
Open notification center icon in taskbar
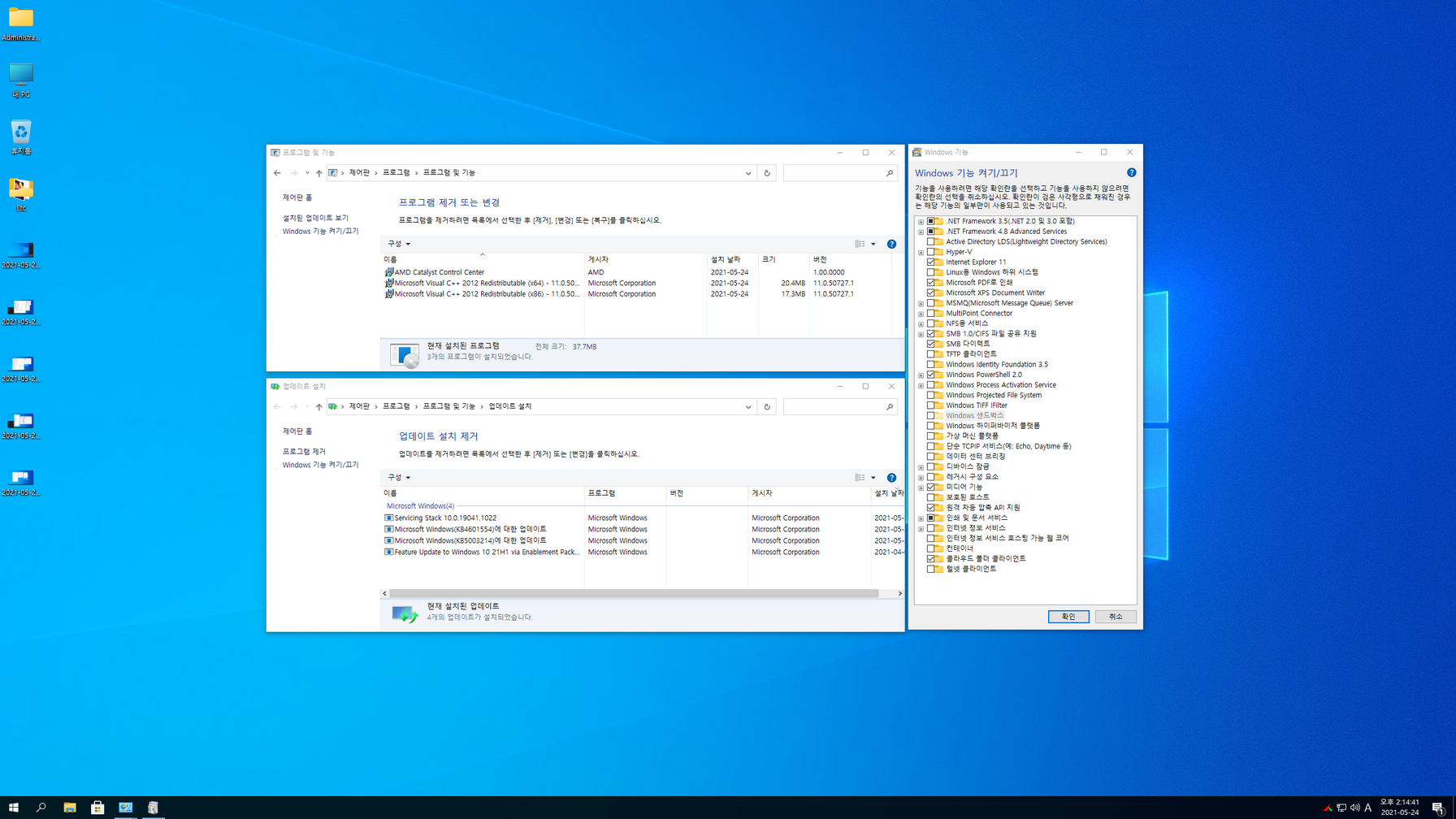[1438, 808]
